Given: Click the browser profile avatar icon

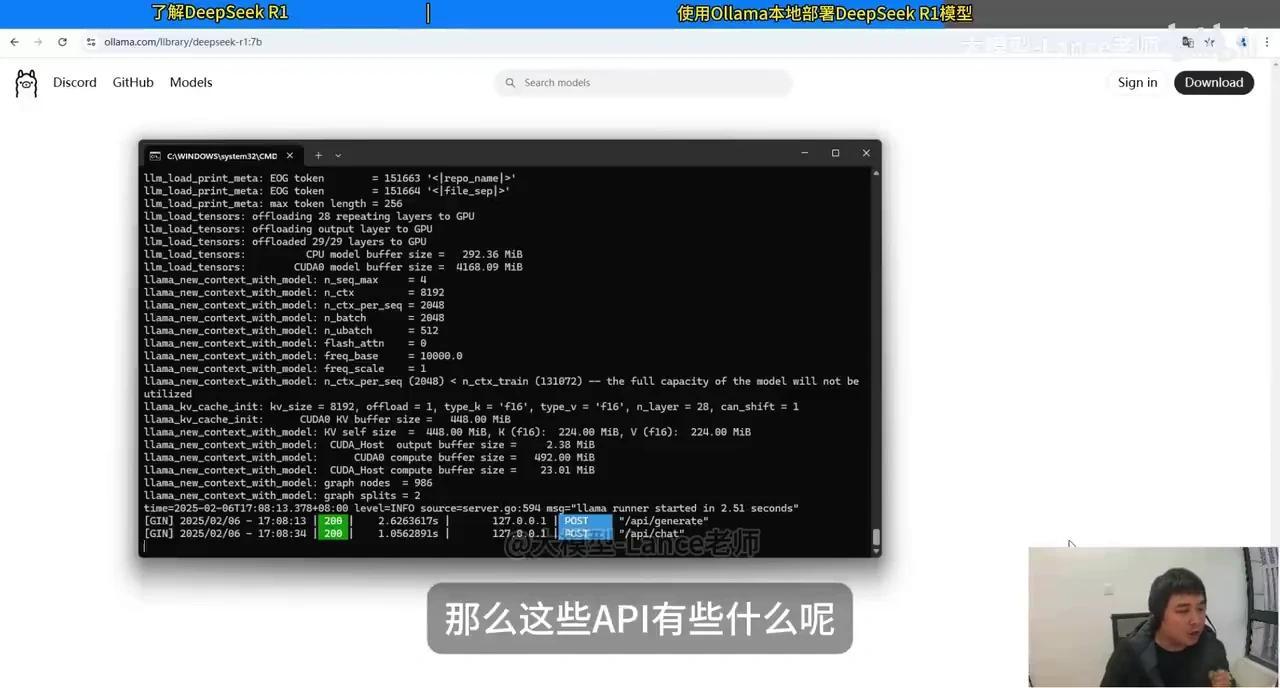Looking at the screenshot, I should point(1242,42).
